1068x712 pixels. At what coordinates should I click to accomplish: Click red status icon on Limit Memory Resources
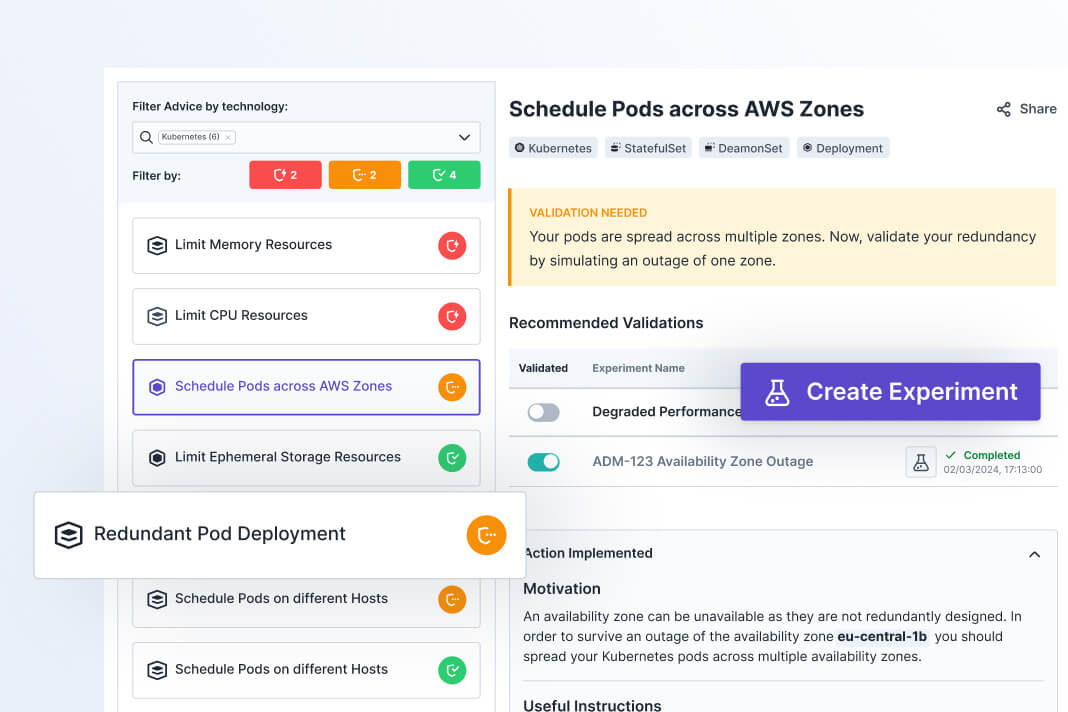pos(452,245)
